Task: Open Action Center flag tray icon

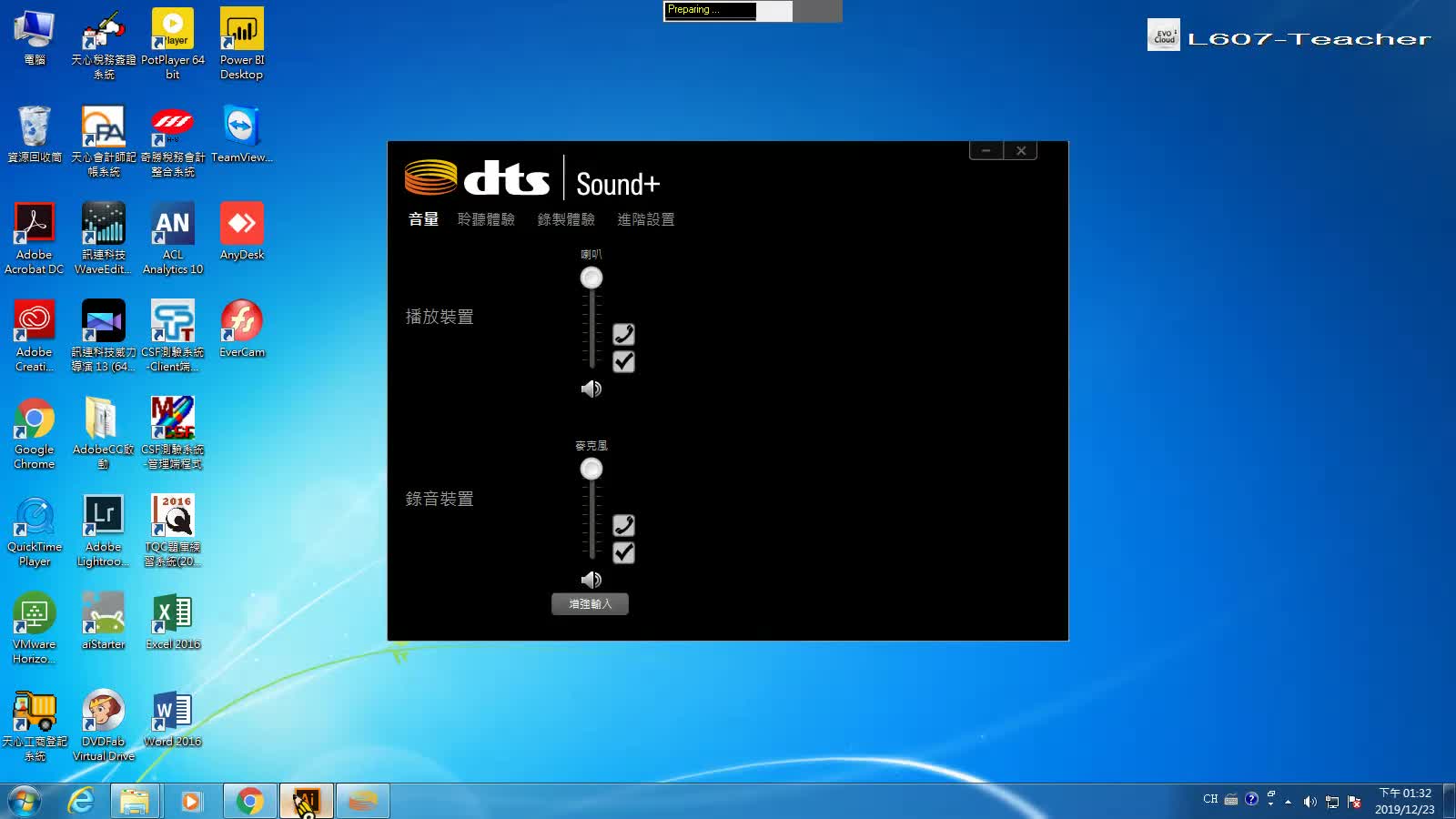Action: coord(1354,802)
